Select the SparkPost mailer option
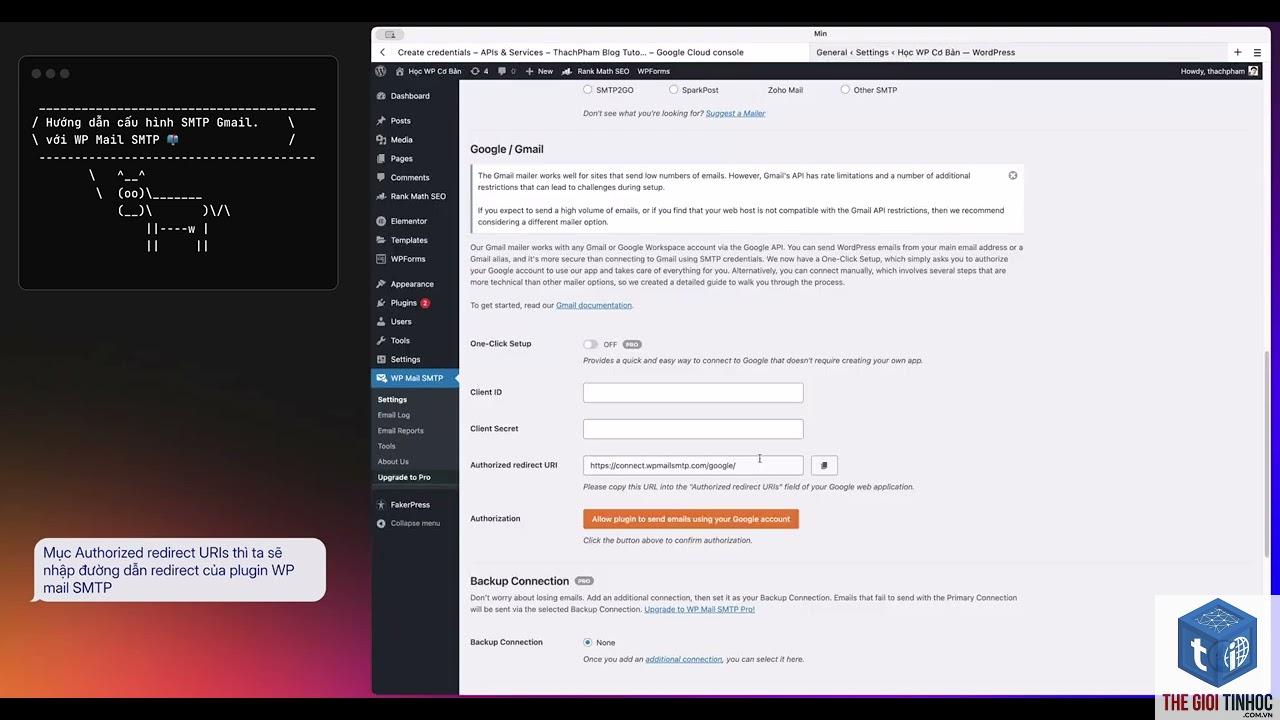1280x720 pixels. pyautogui.click(x=673, y=90)
